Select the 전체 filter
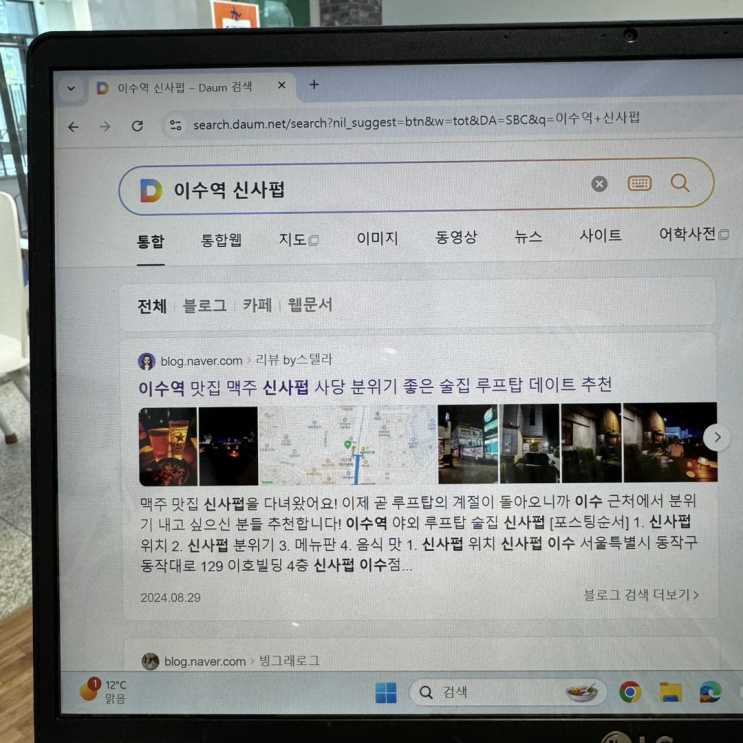This screenshot has height=743, width=743. (x=152, y=306)
